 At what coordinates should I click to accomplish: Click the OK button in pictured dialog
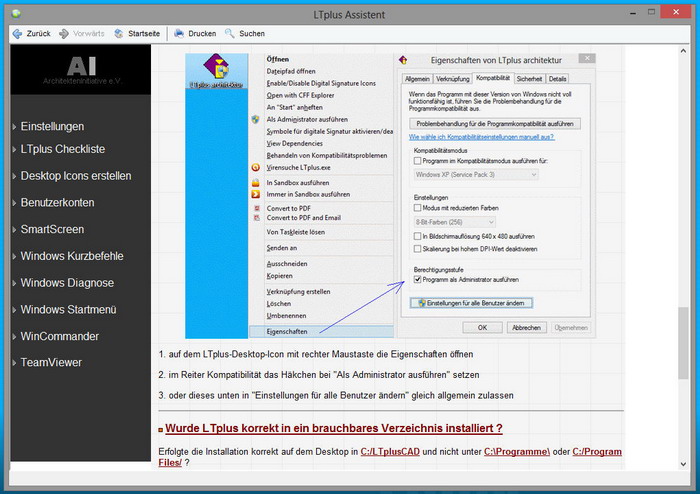tap(482, 328)
